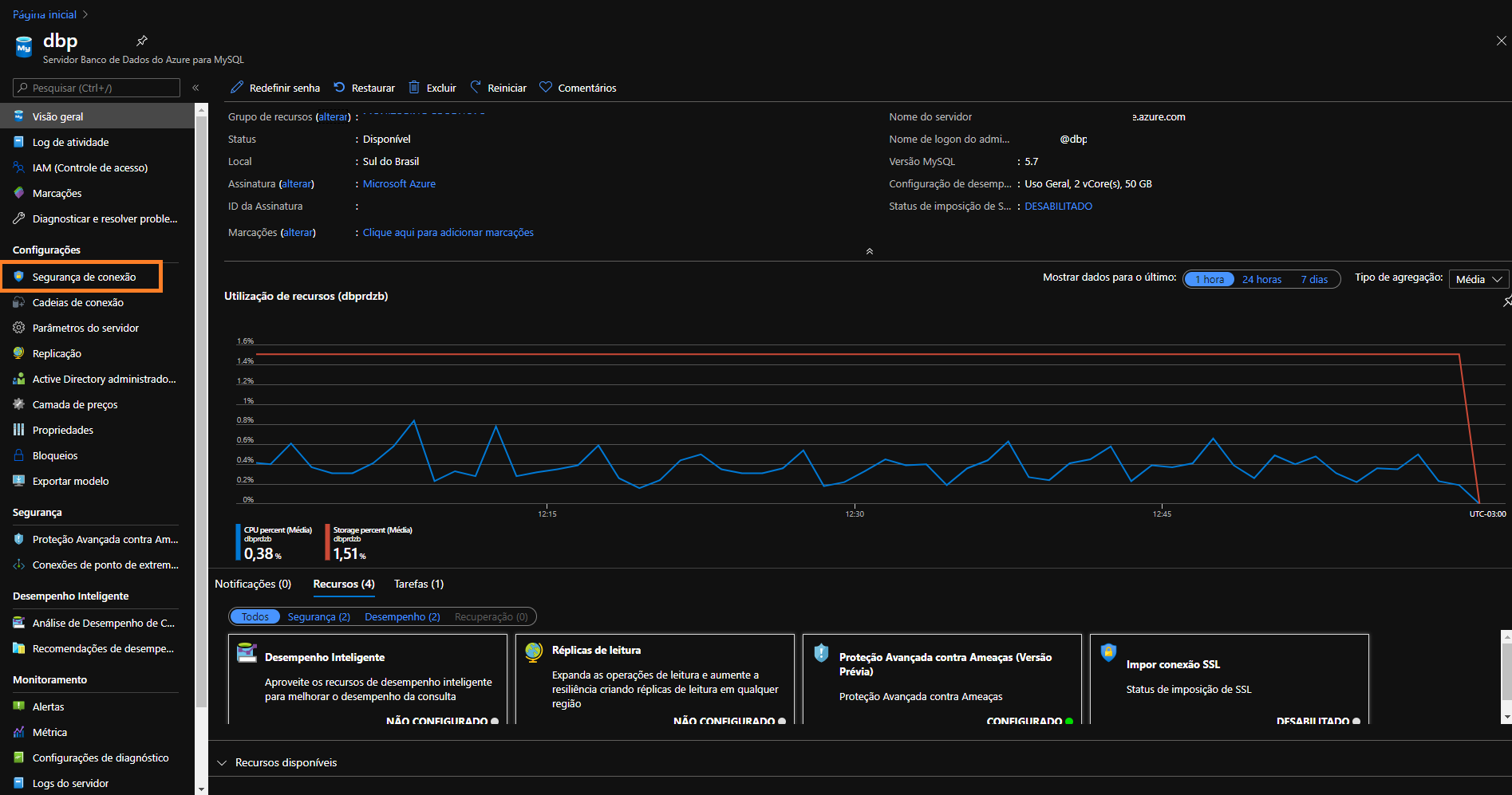Switch to Tarefas (1) tab
The width and height of the screenshot is (1512, 795).
coord(419,584)
